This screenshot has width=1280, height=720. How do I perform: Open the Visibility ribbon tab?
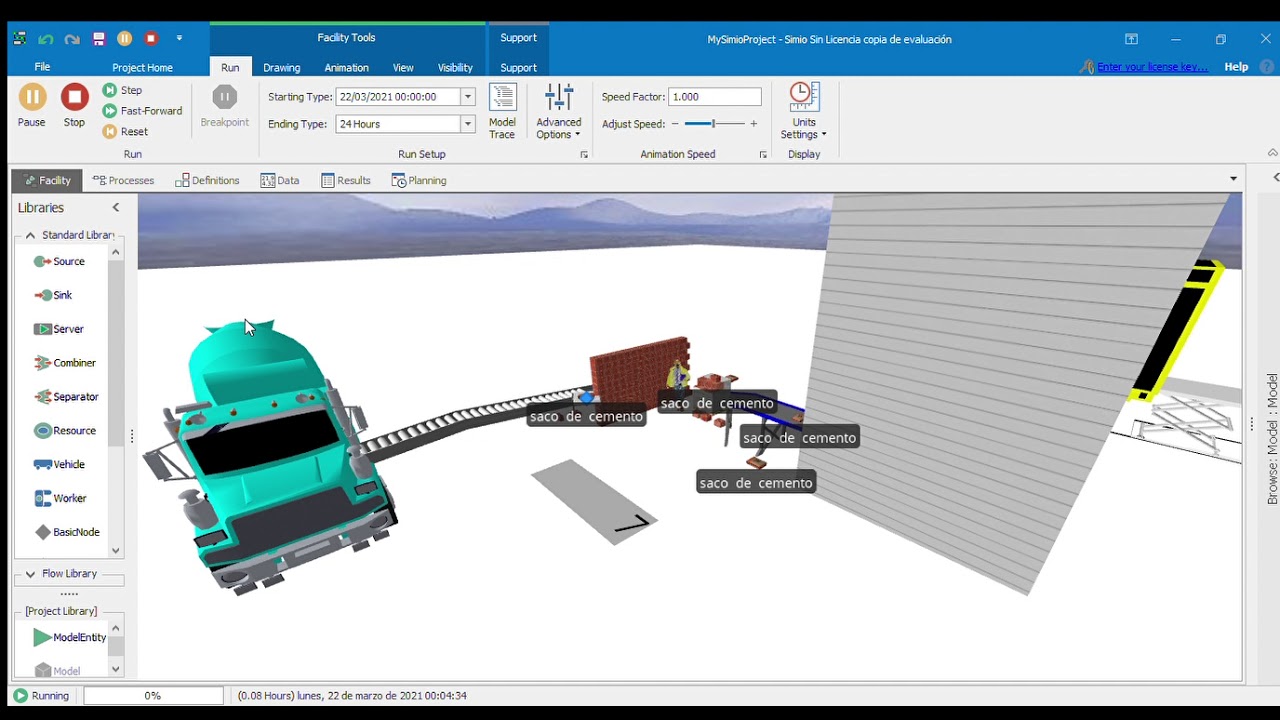(455, 68)
